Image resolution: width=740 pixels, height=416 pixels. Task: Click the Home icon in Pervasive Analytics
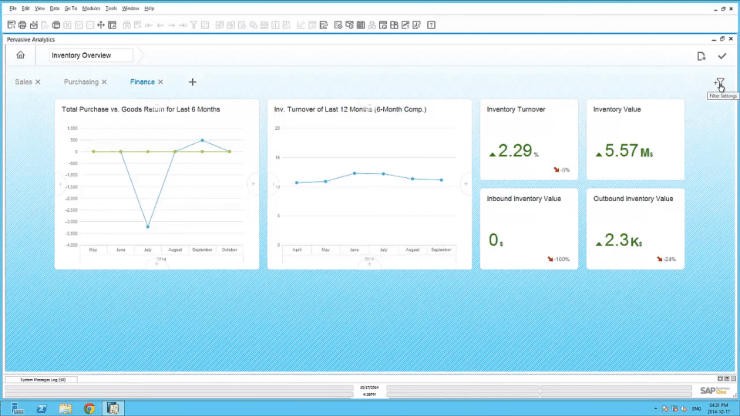tap(20, 56)
